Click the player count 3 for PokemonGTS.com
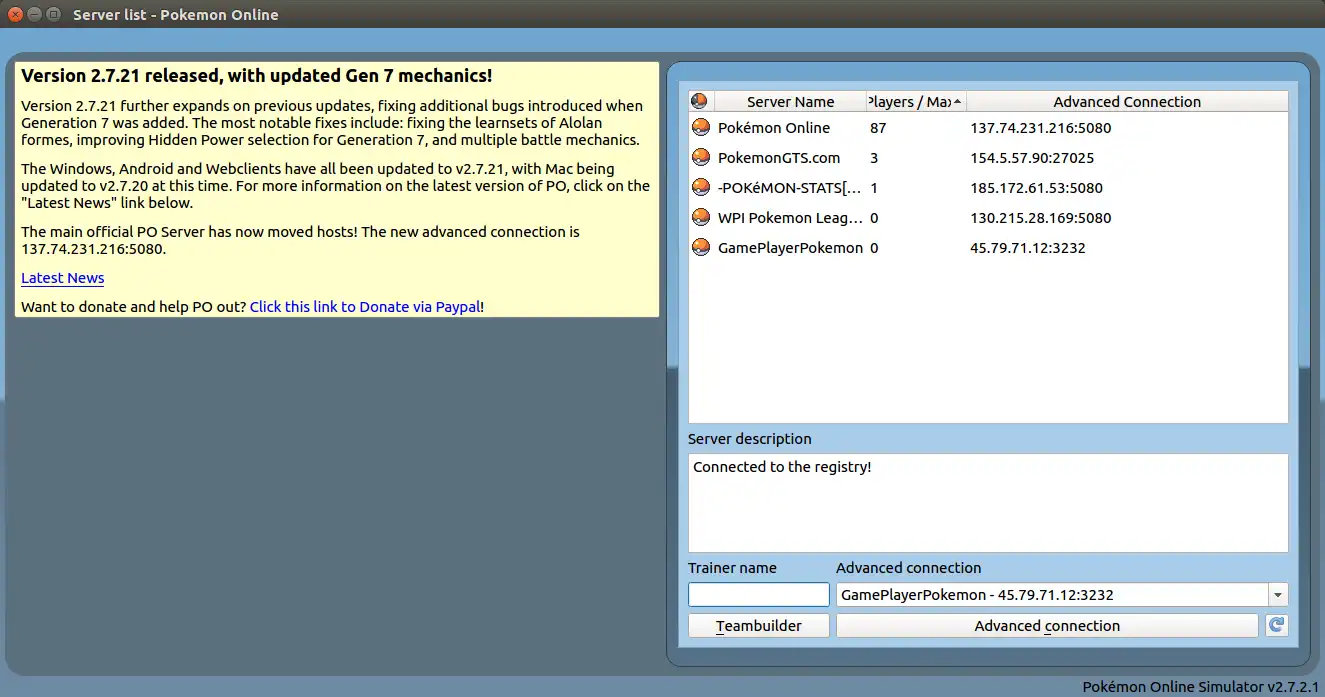1325x697 pixels. point(874,158)
